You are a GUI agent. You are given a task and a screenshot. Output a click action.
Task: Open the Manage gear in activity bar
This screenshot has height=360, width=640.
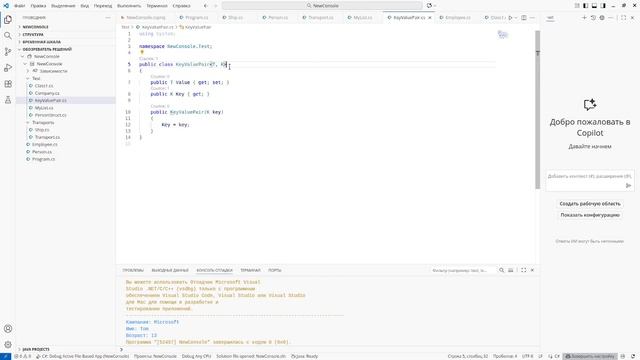pyautogui.click(x=8, y=344)
